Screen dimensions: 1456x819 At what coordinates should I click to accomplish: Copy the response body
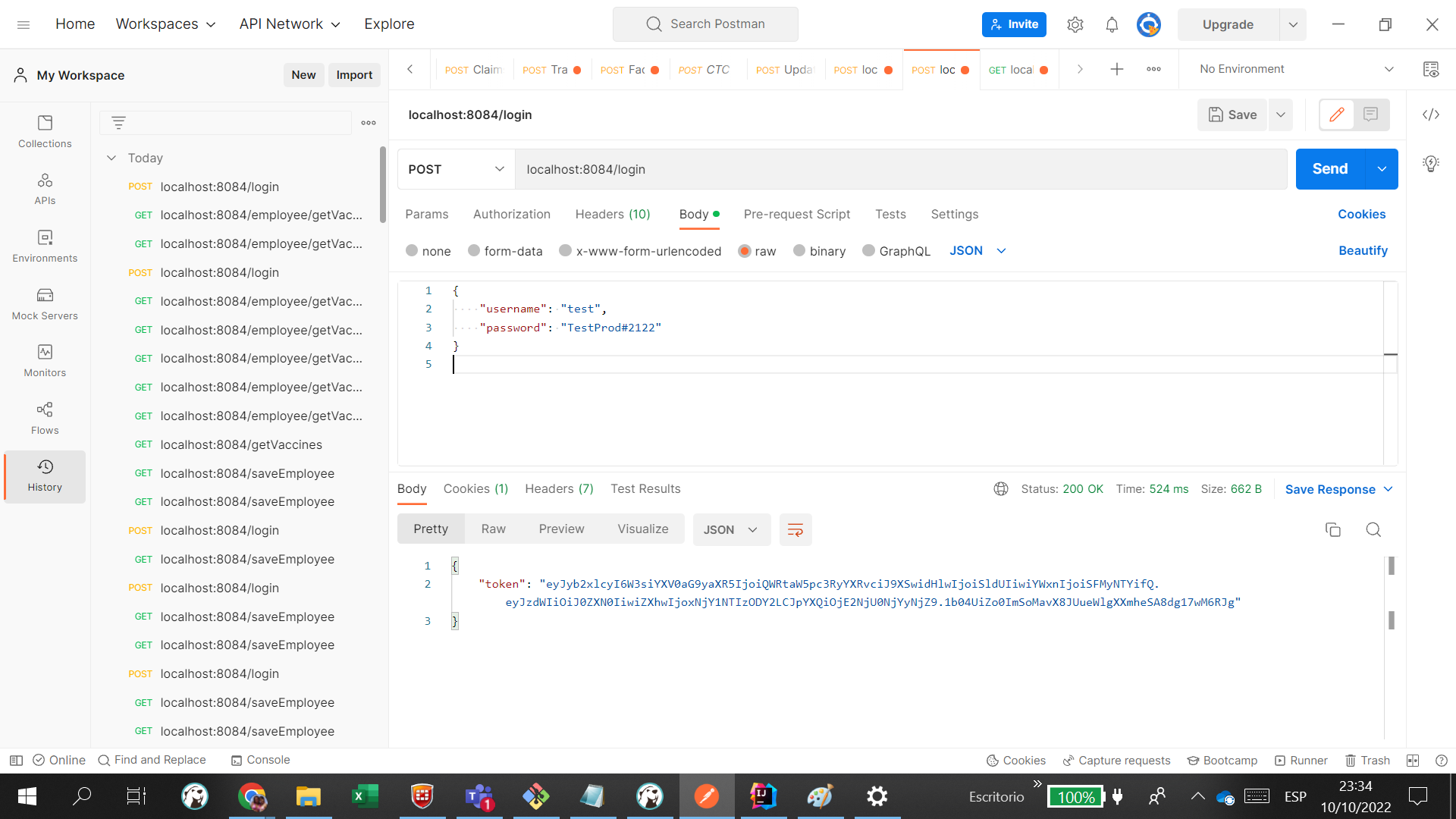point(1333,529)
